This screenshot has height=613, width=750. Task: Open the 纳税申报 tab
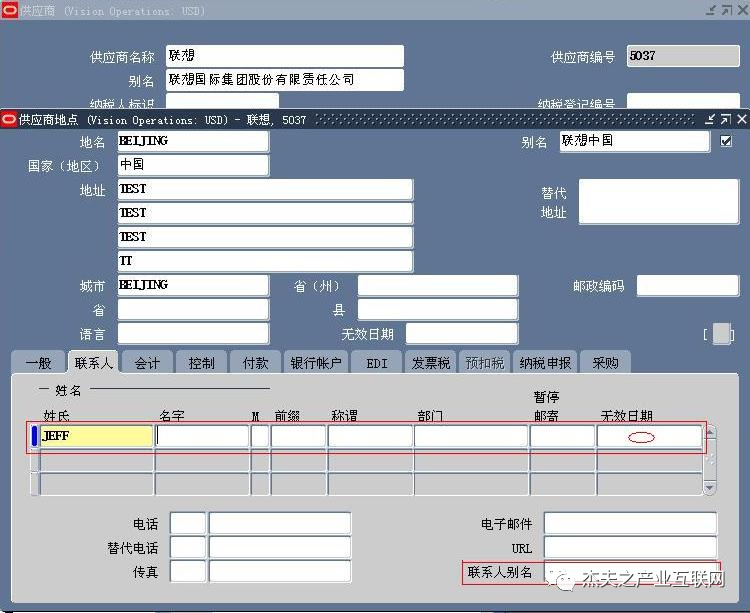click(x=545, y=363)
